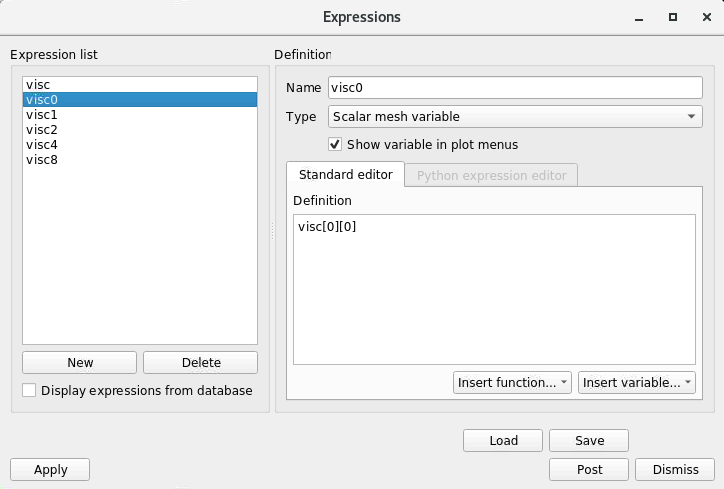Open the Insert variable menu
The width and height of the screenshot is (724, 489).
tap(637, 383)
